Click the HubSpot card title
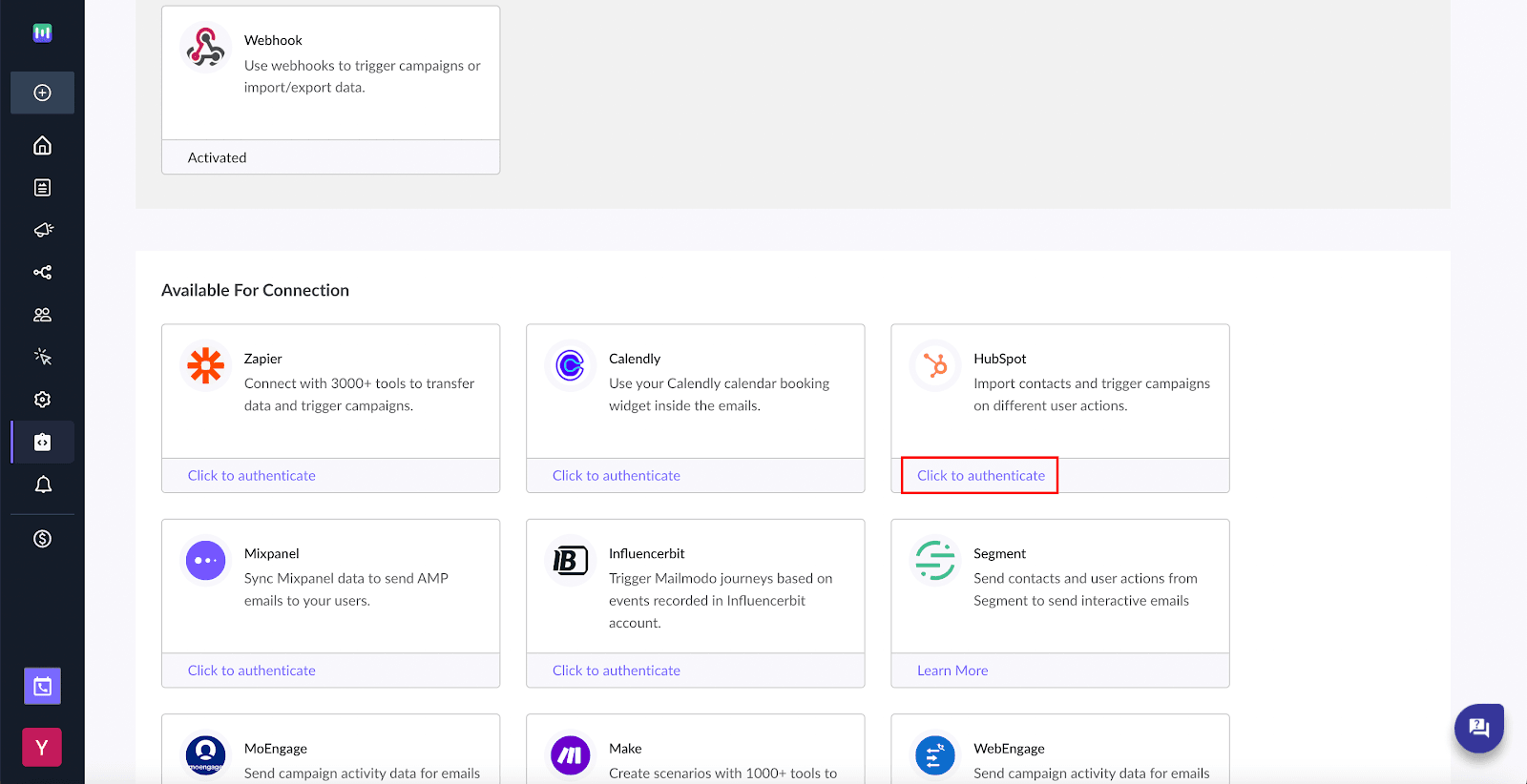 (x=1000, y=359)
